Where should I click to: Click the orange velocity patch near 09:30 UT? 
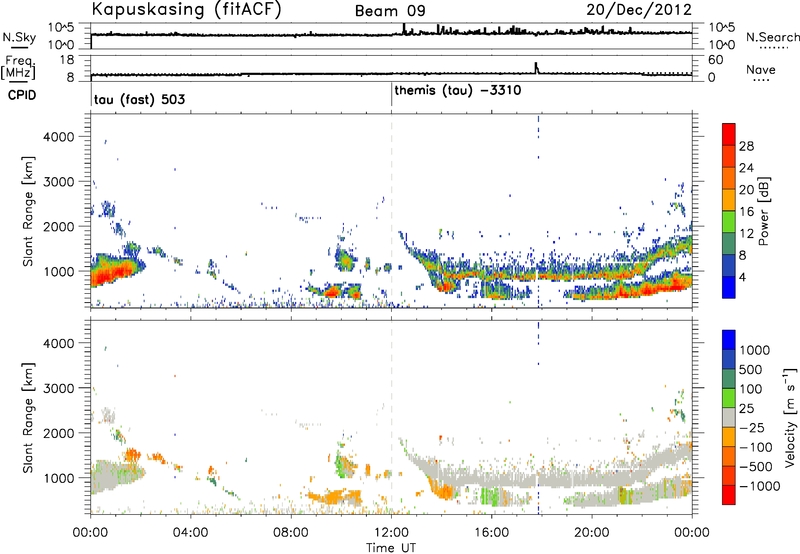point(332,496)
